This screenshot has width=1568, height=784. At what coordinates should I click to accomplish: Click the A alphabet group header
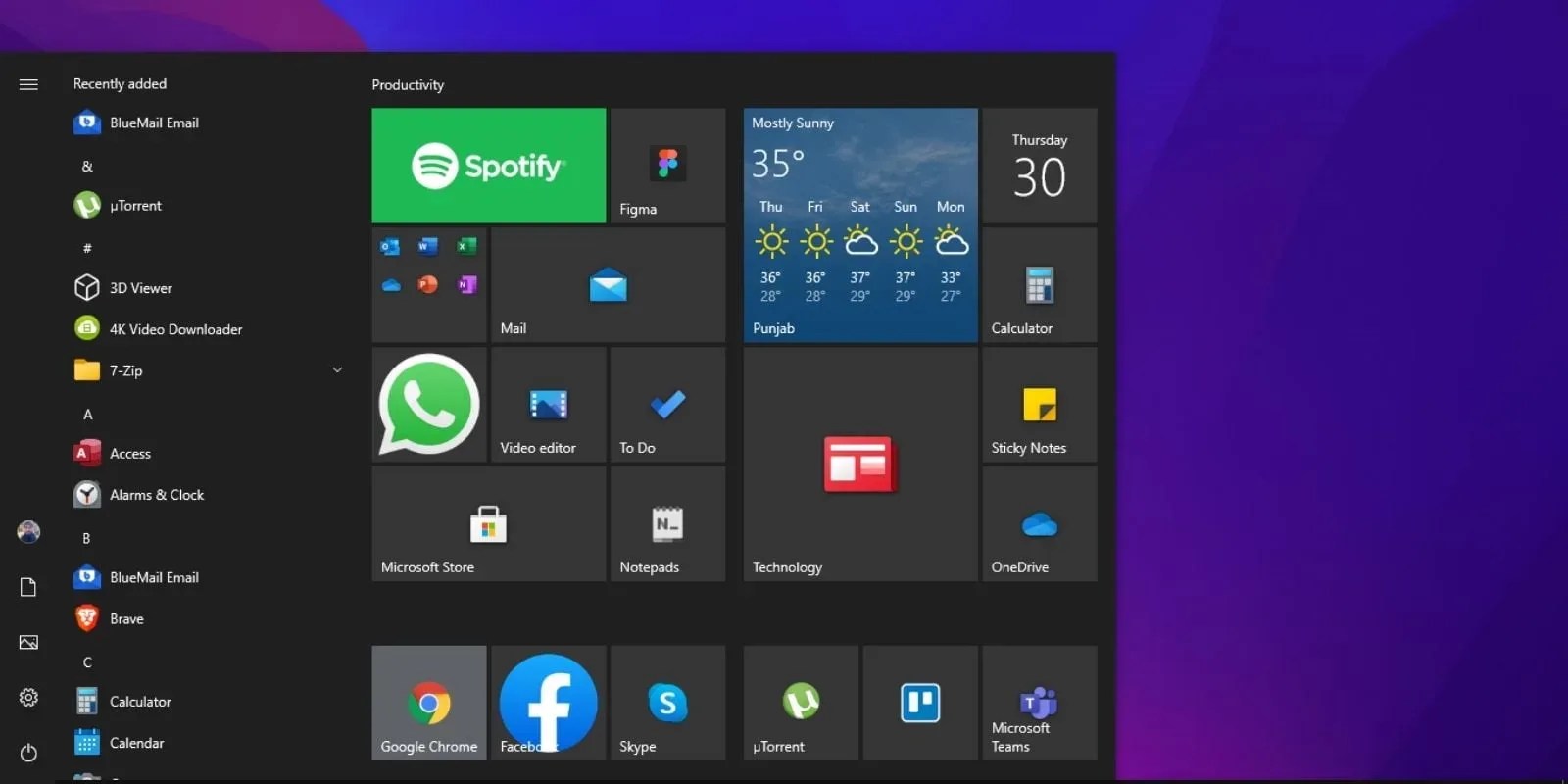point(87,414)
